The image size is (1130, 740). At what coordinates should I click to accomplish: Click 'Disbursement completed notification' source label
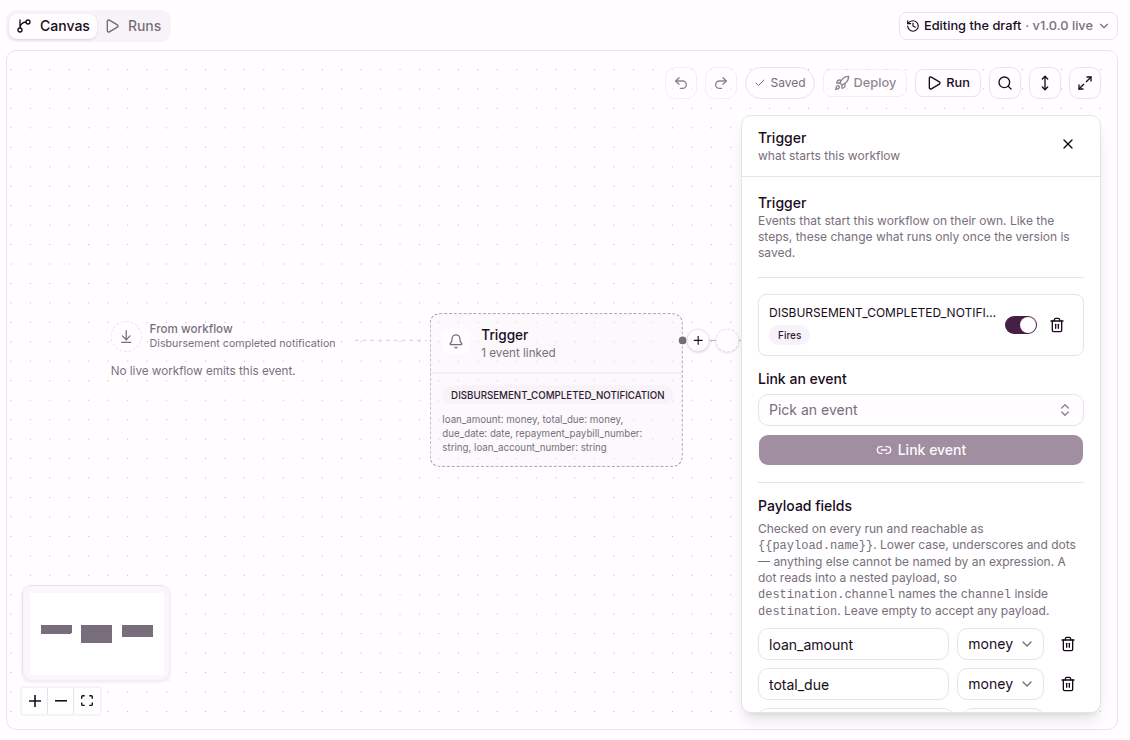pos(242,343)
